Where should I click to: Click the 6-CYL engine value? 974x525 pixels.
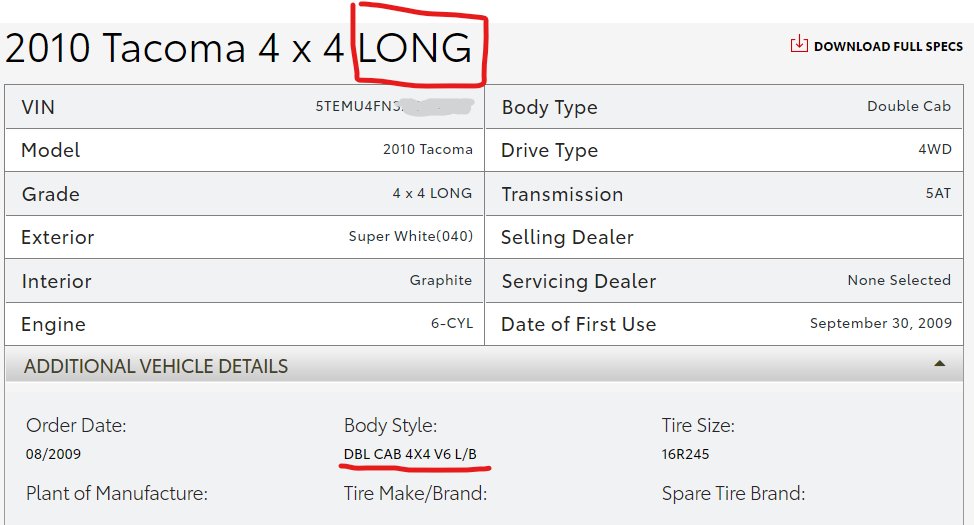pos(452,323)
